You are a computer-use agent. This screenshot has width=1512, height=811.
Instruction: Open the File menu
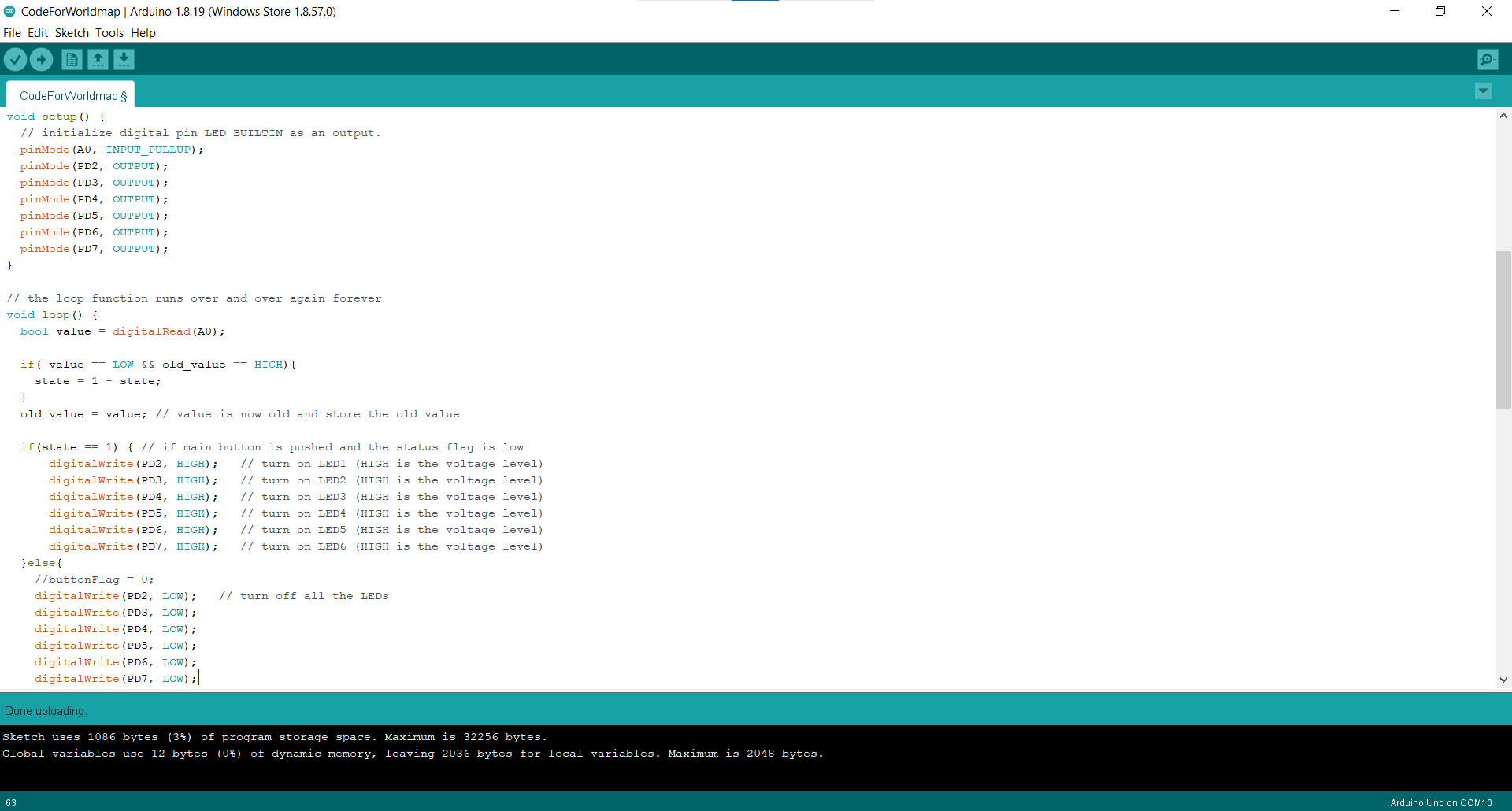[x=12, y=33]
